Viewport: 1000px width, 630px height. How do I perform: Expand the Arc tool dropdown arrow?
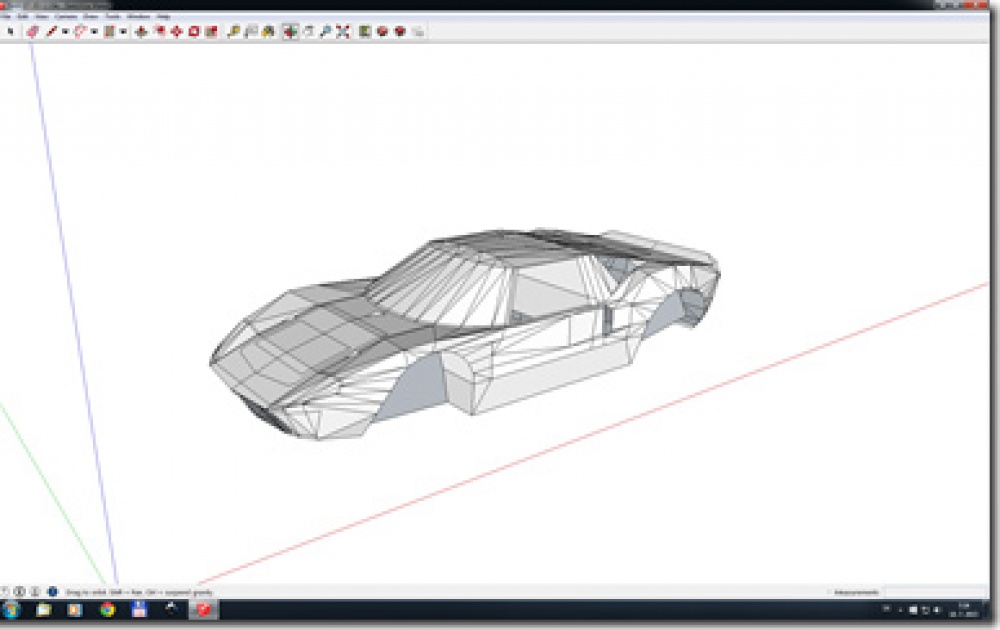coord(94,31)
